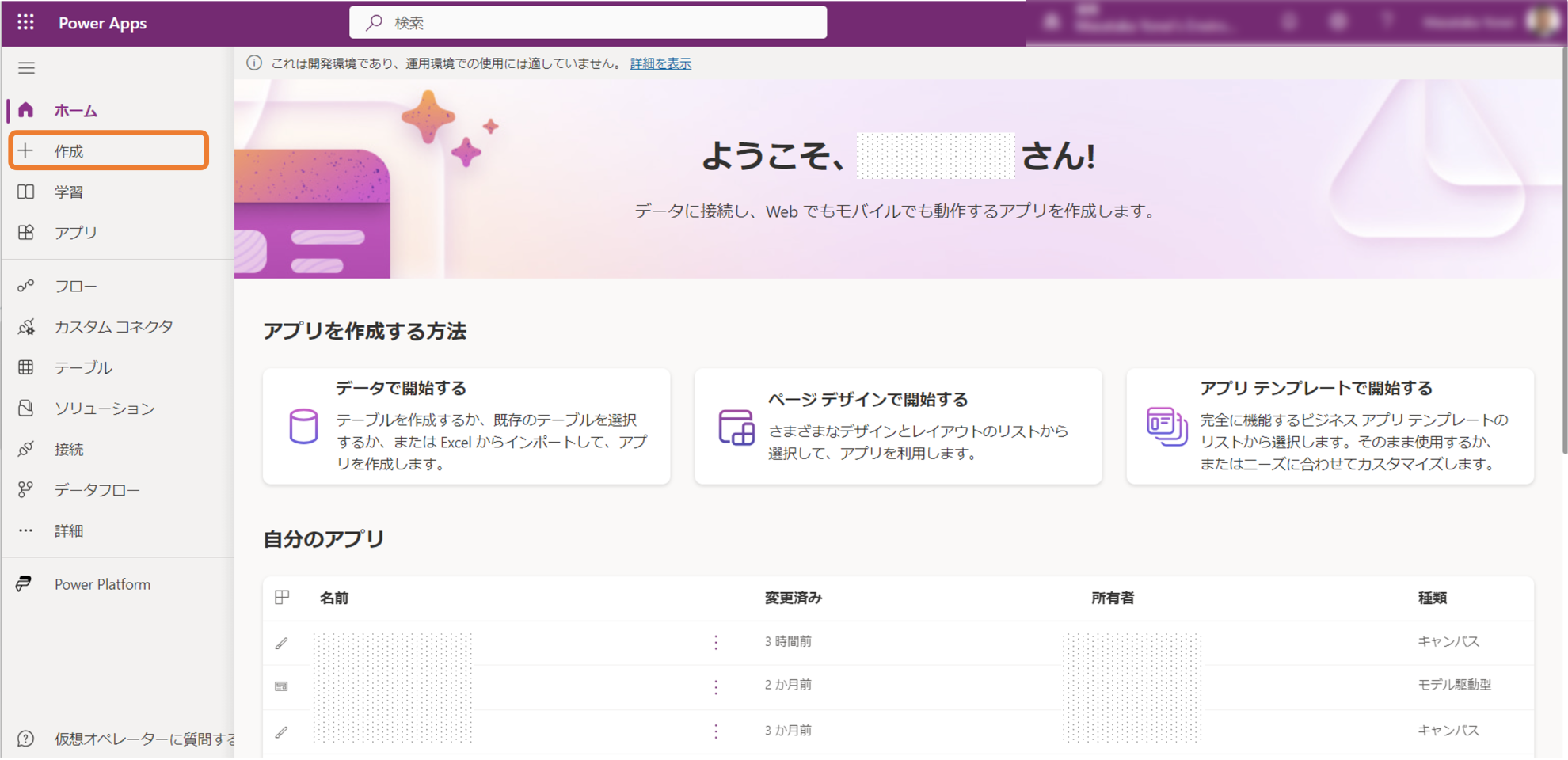
Task: Click the model-driven app icon in 2 か月前 row
Action: coord(281,686)
